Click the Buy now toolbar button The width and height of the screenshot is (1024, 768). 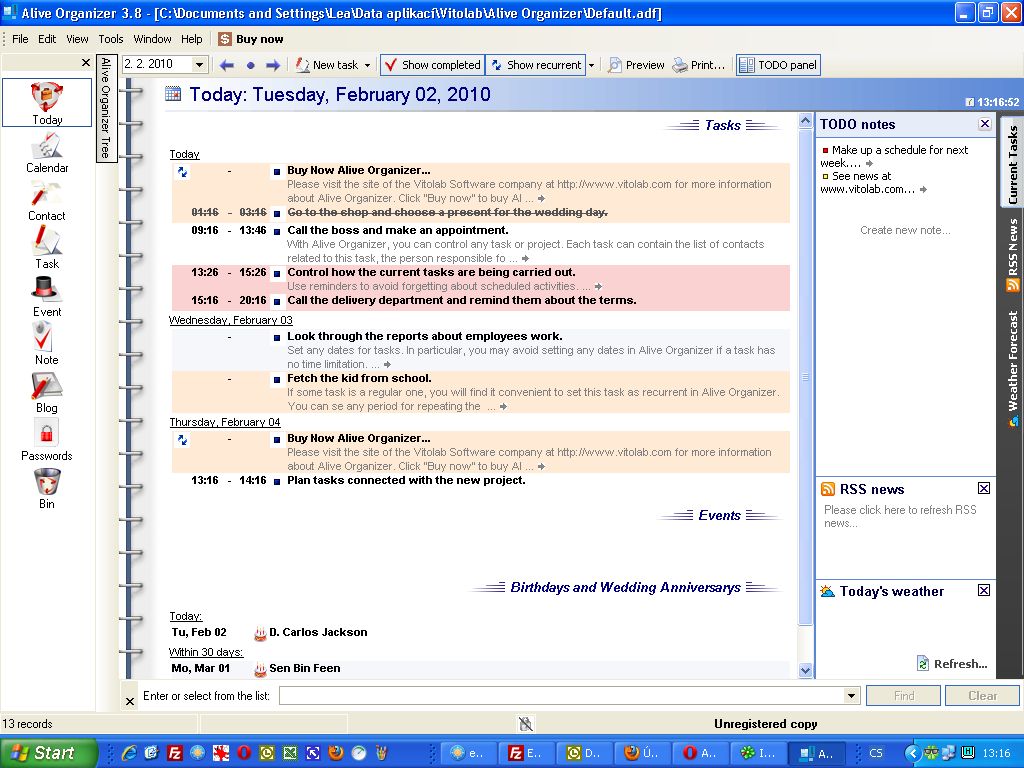(x=251, y=39)
